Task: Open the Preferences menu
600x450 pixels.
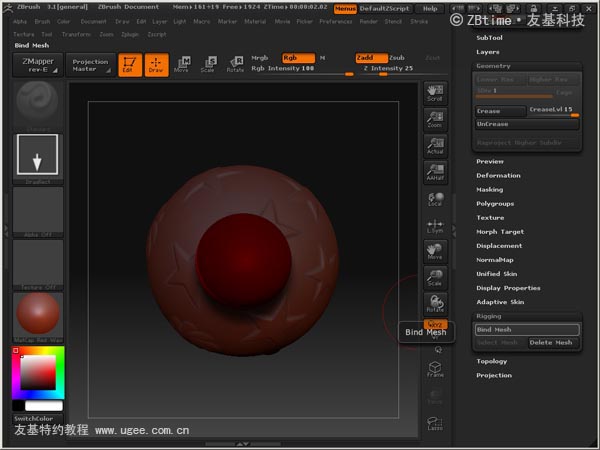Action: pos(336,21)
